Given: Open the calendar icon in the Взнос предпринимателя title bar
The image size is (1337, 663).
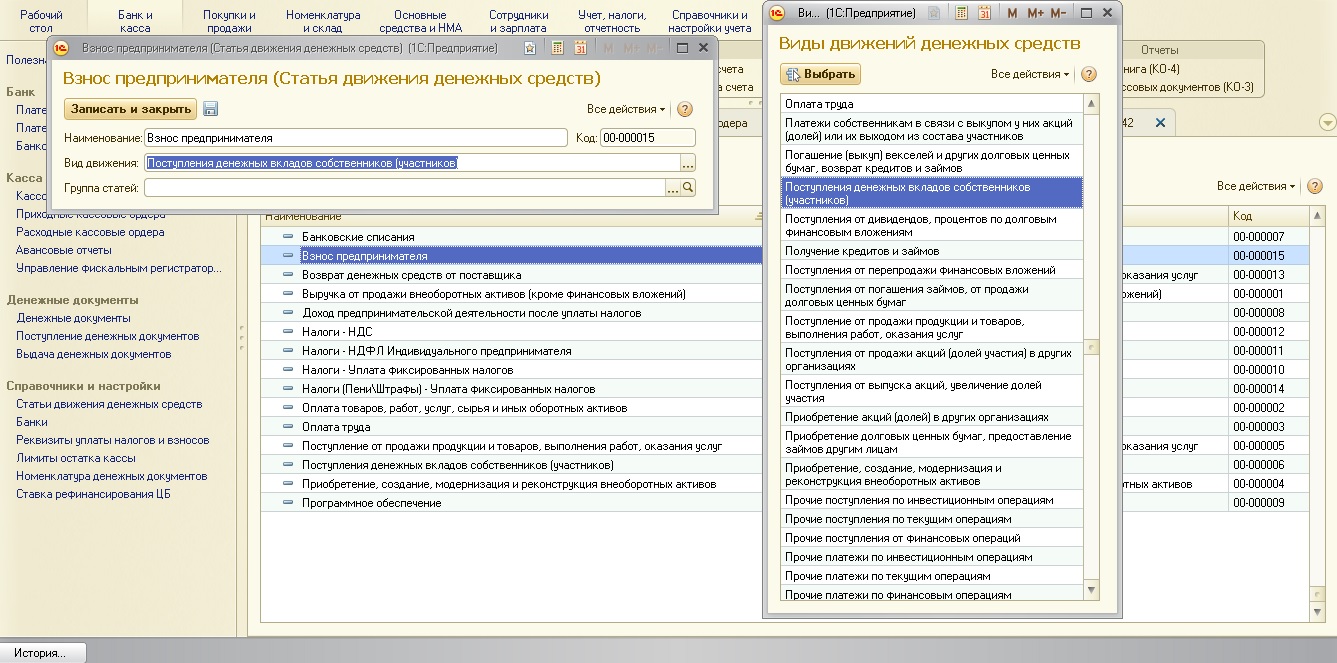Looking at the screenshot, I should coord(579,47).
